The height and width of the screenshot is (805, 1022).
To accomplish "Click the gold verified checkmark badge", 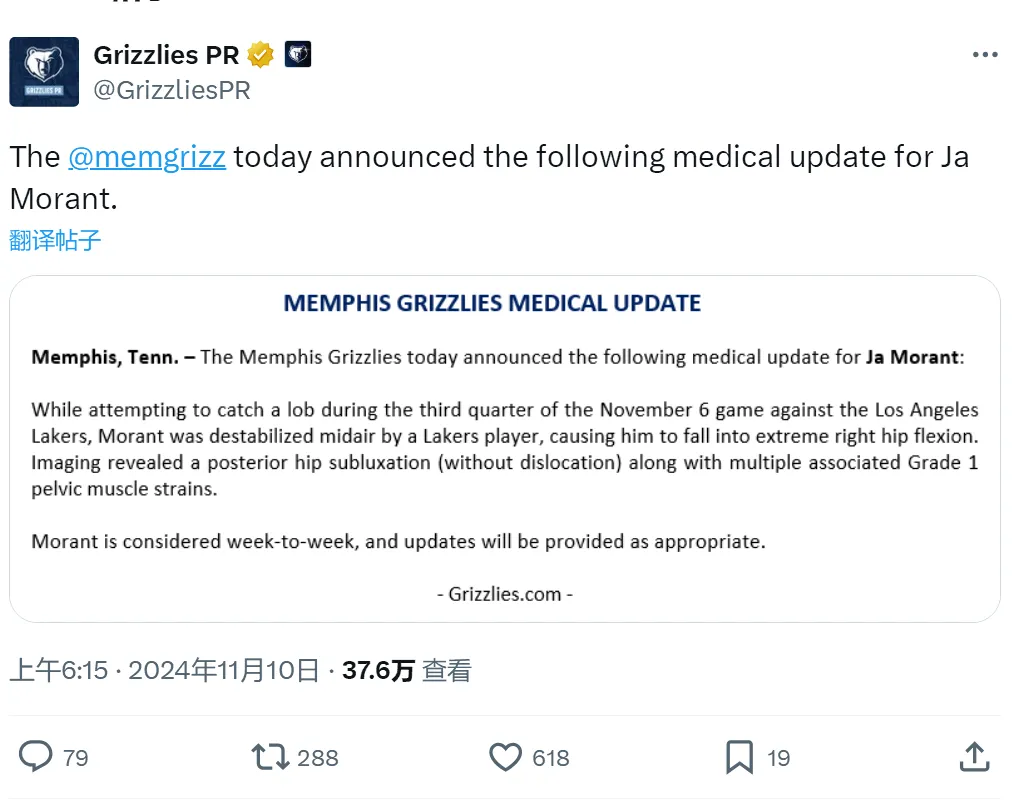I will click(x=261, y=55).
